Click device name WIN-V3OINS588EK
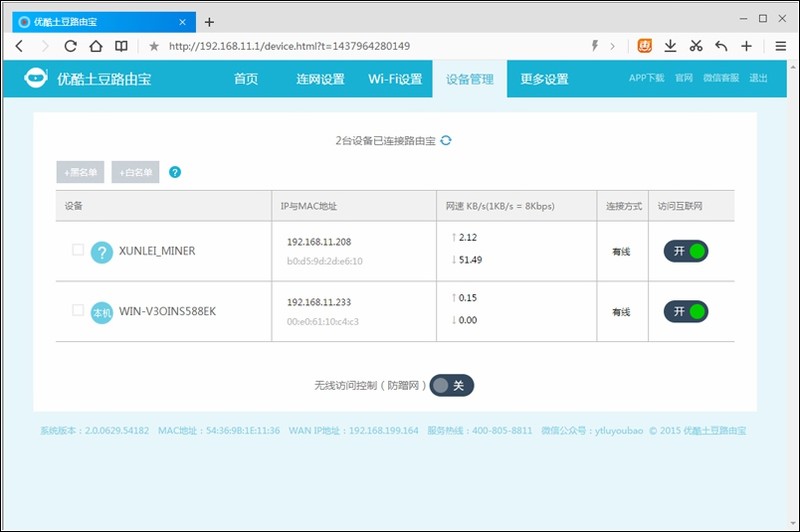800x532 pixels. pyautogui.click(x=167, y=311)
